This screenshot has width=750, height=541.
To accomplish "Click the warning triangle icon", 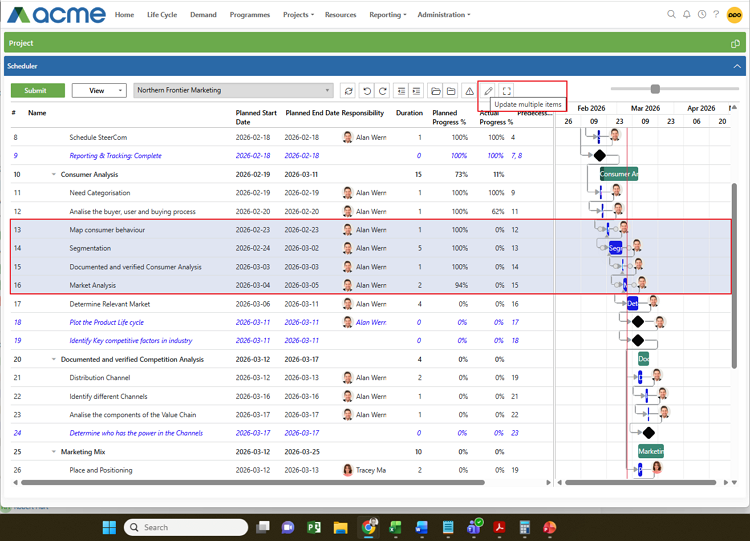I will pos(469,91).
